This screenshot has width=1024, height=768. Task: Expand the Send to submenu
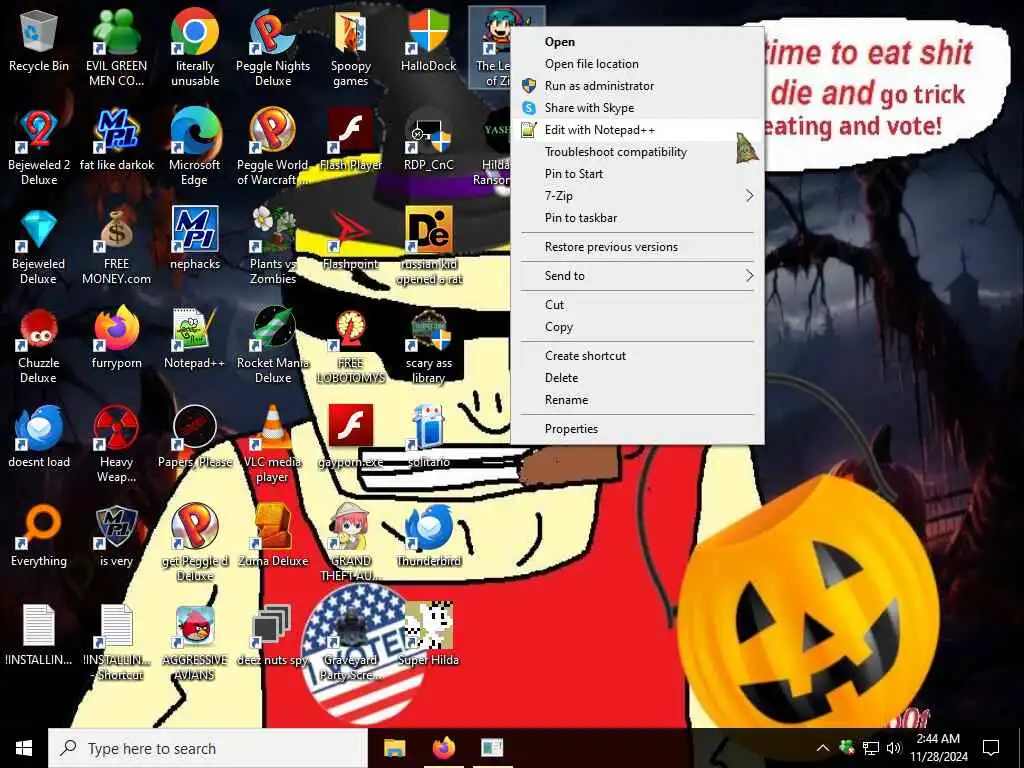[x=637, y=276]
